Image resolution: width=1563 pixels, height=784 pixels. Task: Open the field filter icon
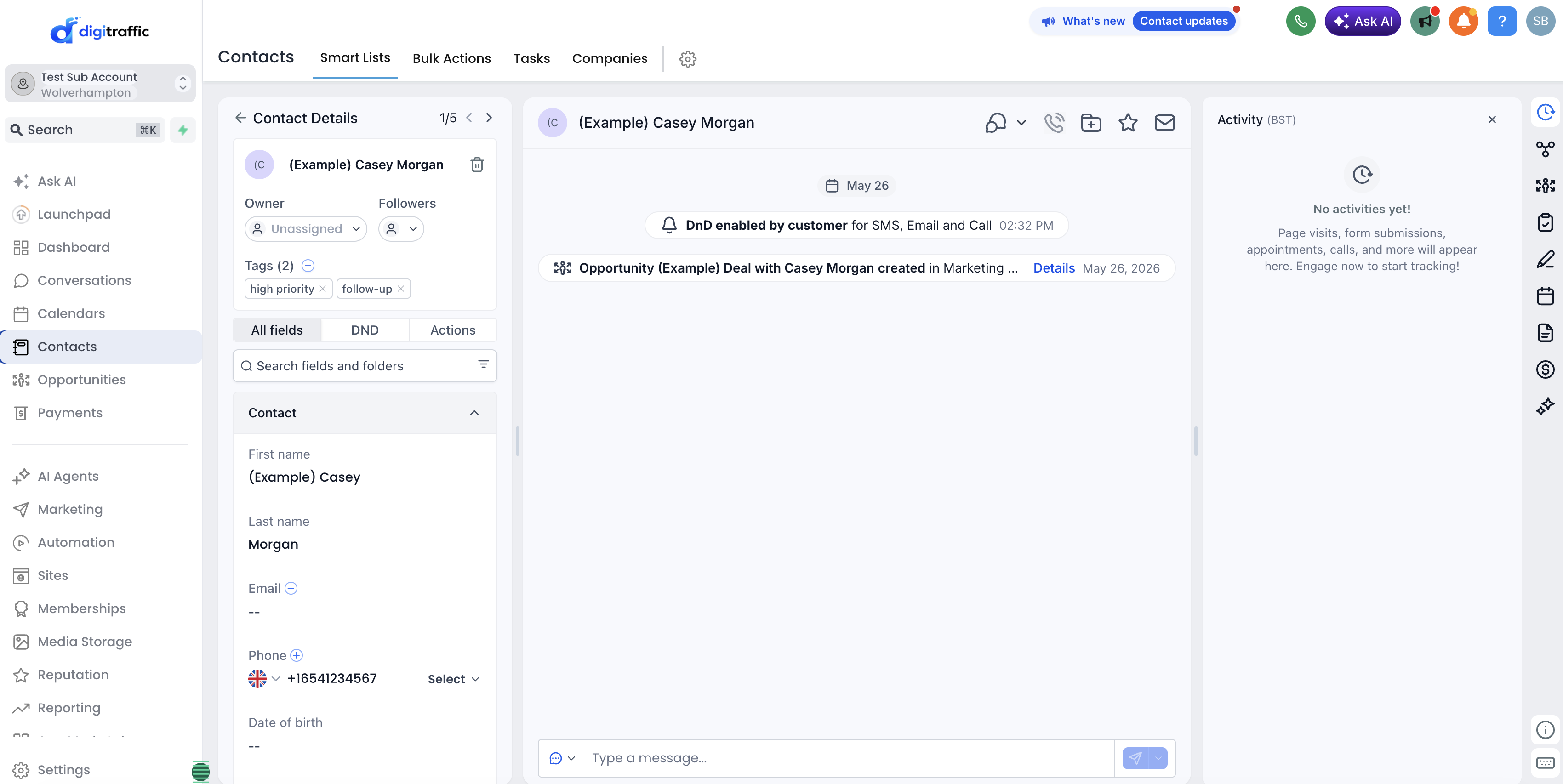pos(483,364)
